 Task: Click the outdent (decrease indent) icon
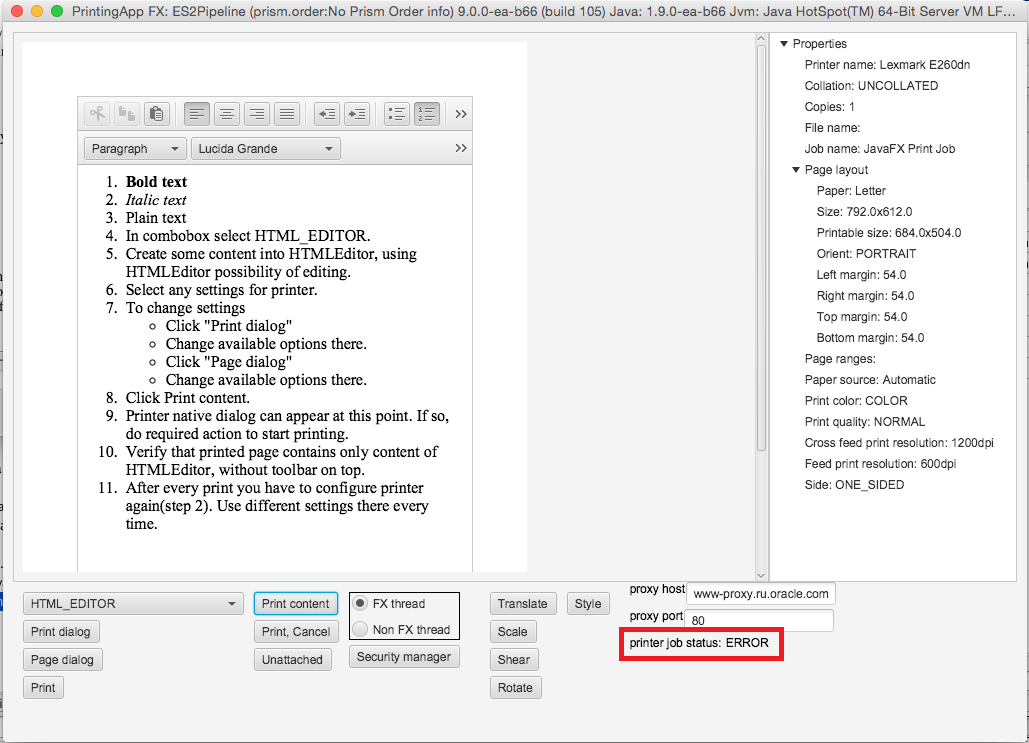coord(326,114)
